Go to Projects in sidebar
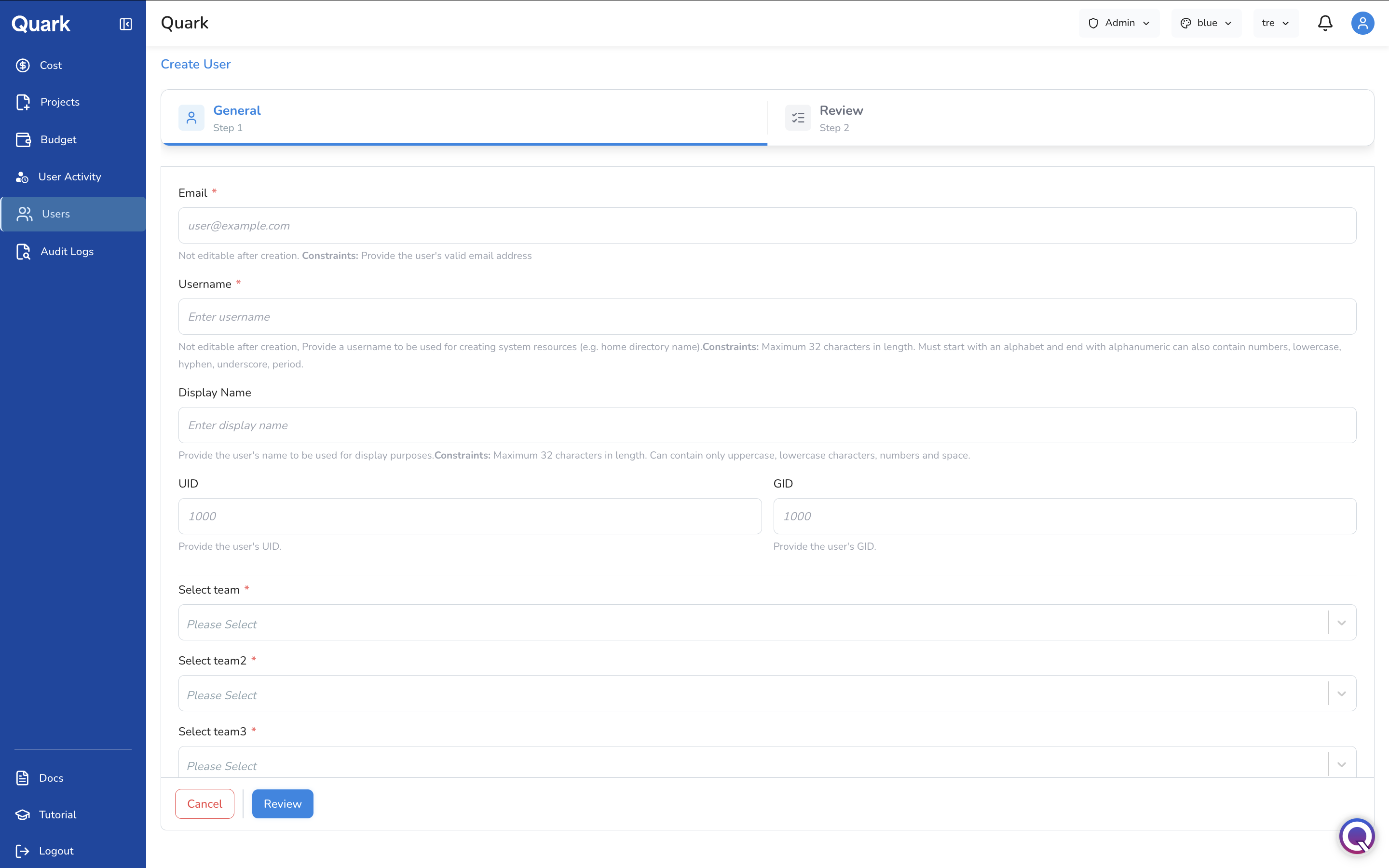The width and height of the screenshot is (1389, 868). pos(73,102)
